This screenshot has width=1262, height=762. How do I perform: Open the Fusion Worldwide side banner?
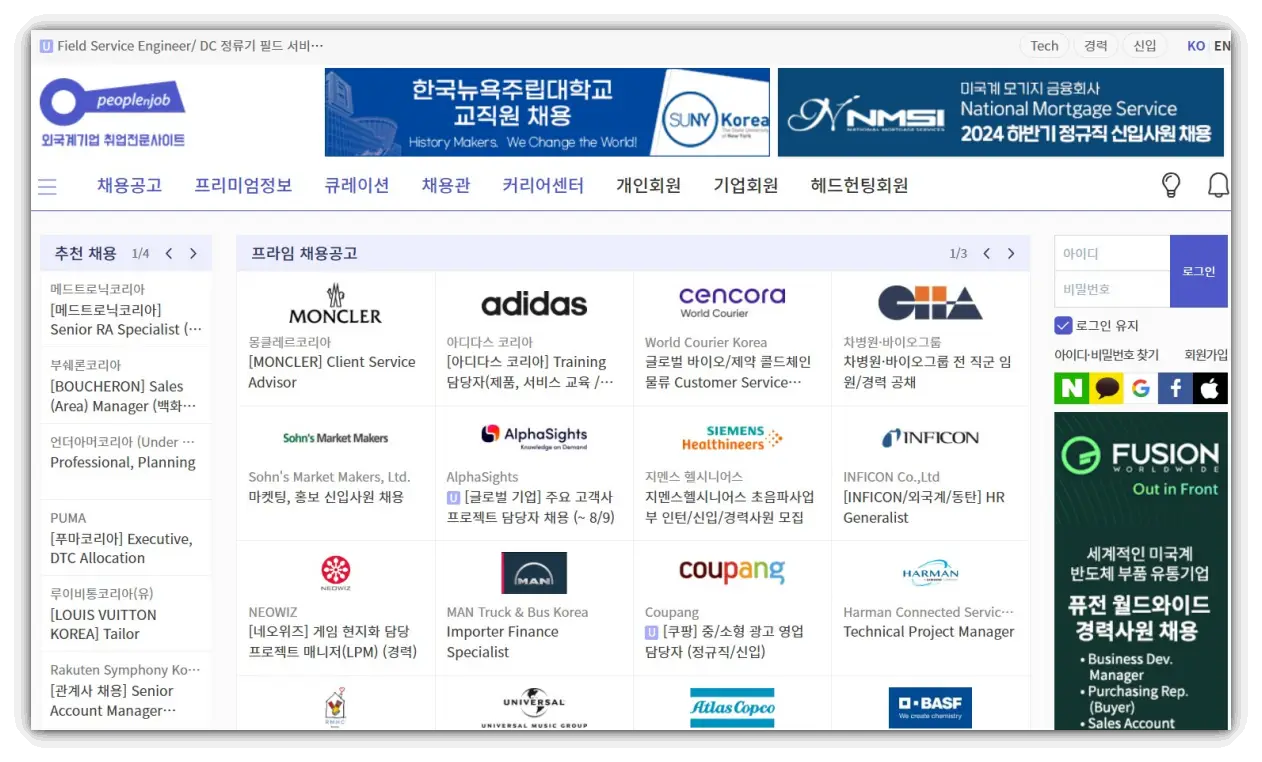[x=1141, y=570]
